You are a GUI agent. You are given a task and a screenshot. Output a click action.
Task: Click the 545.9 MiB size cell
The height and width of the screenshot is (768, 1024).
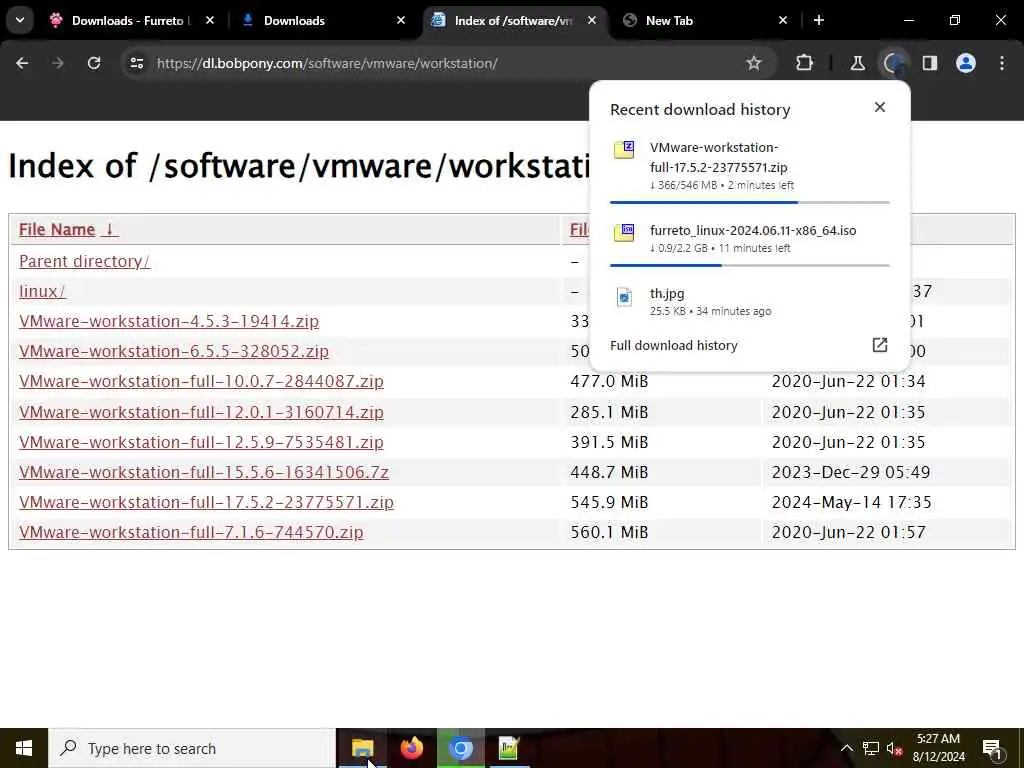[609, 502]
